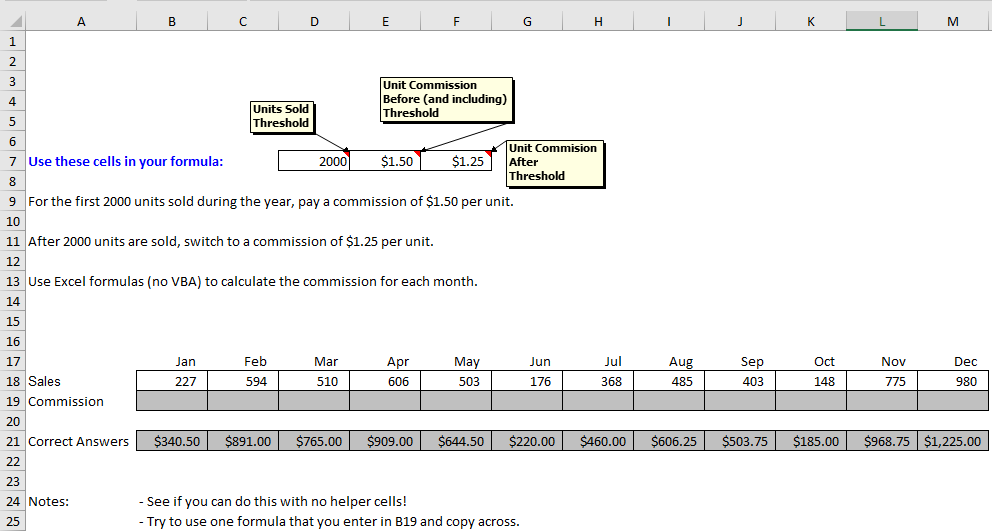The image size is (992, 531).
Task: Select row 19 header
Action: coord(13,401)
